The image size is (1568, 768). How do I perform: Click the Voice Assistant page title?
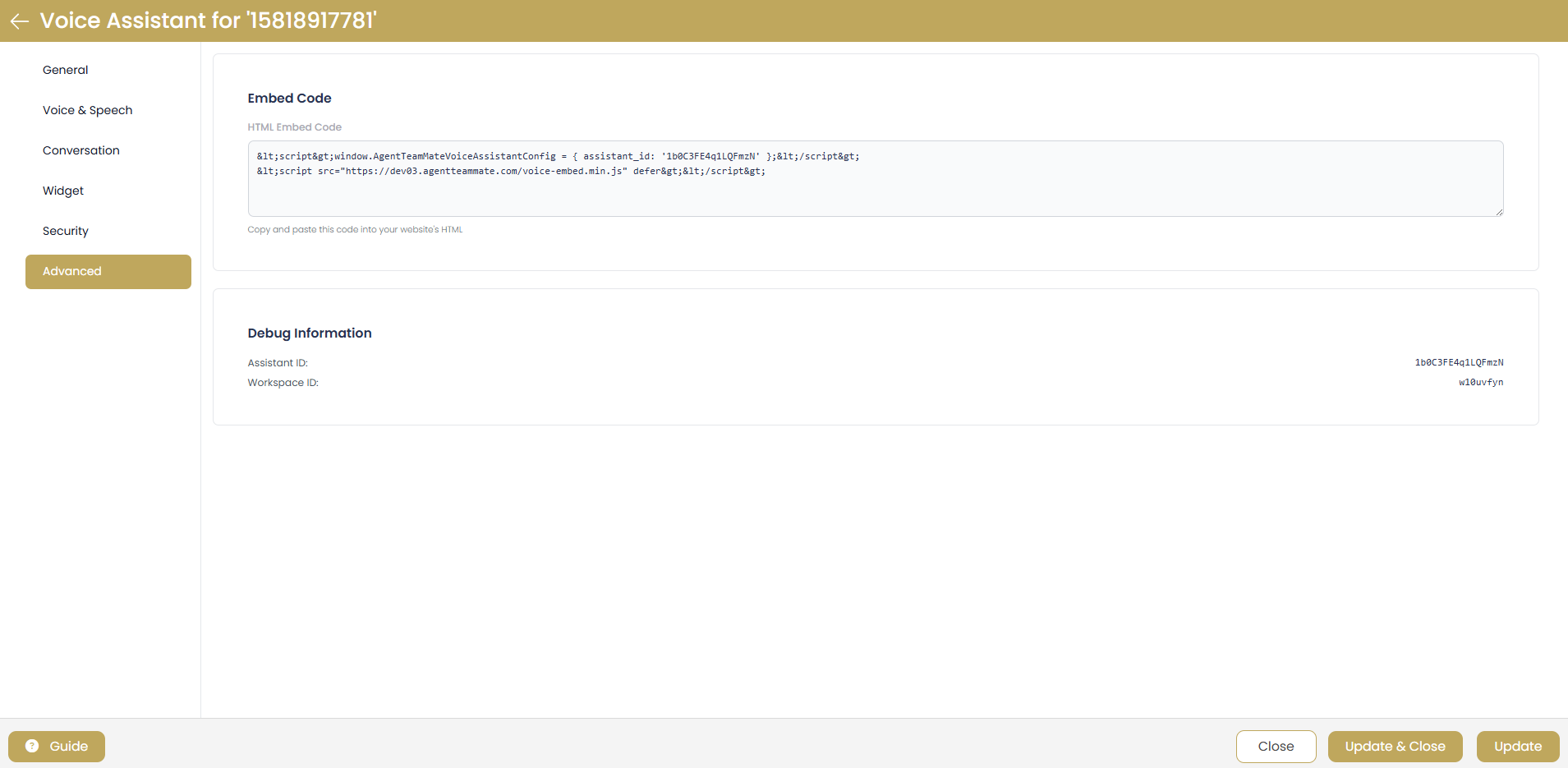(x=208, y=21)
